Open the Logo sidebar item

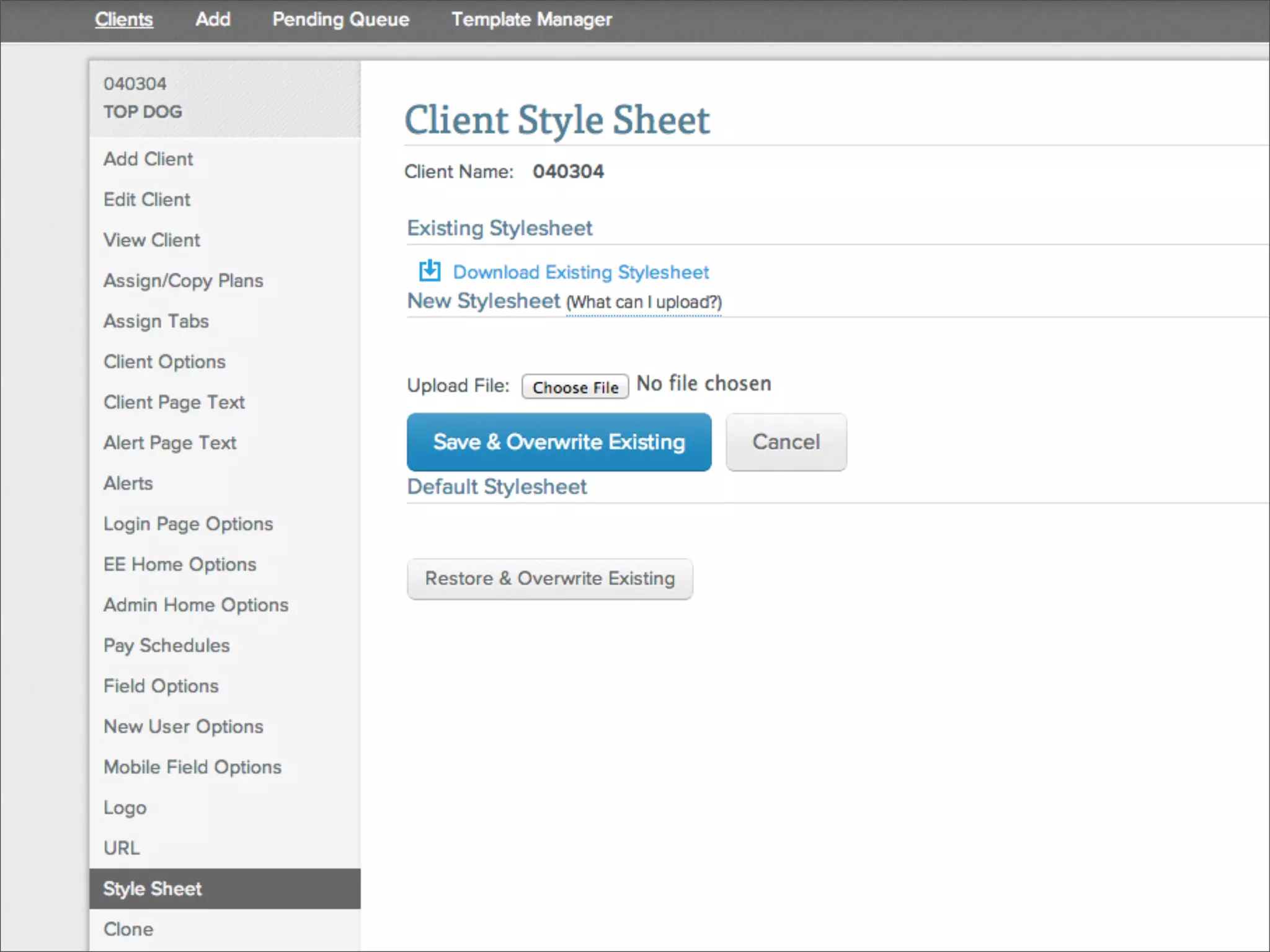(125, 808)
